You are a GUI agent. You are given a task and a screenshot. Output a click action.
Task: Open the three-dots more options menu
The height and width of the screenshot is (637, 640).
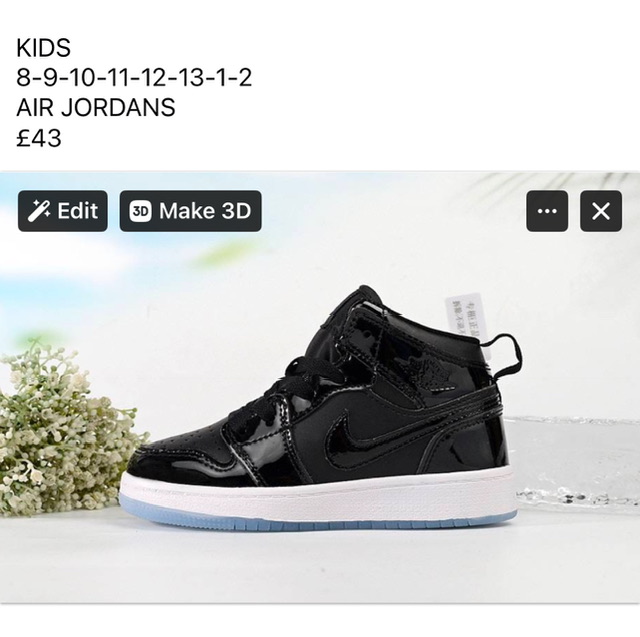click(x=547, y=211)
